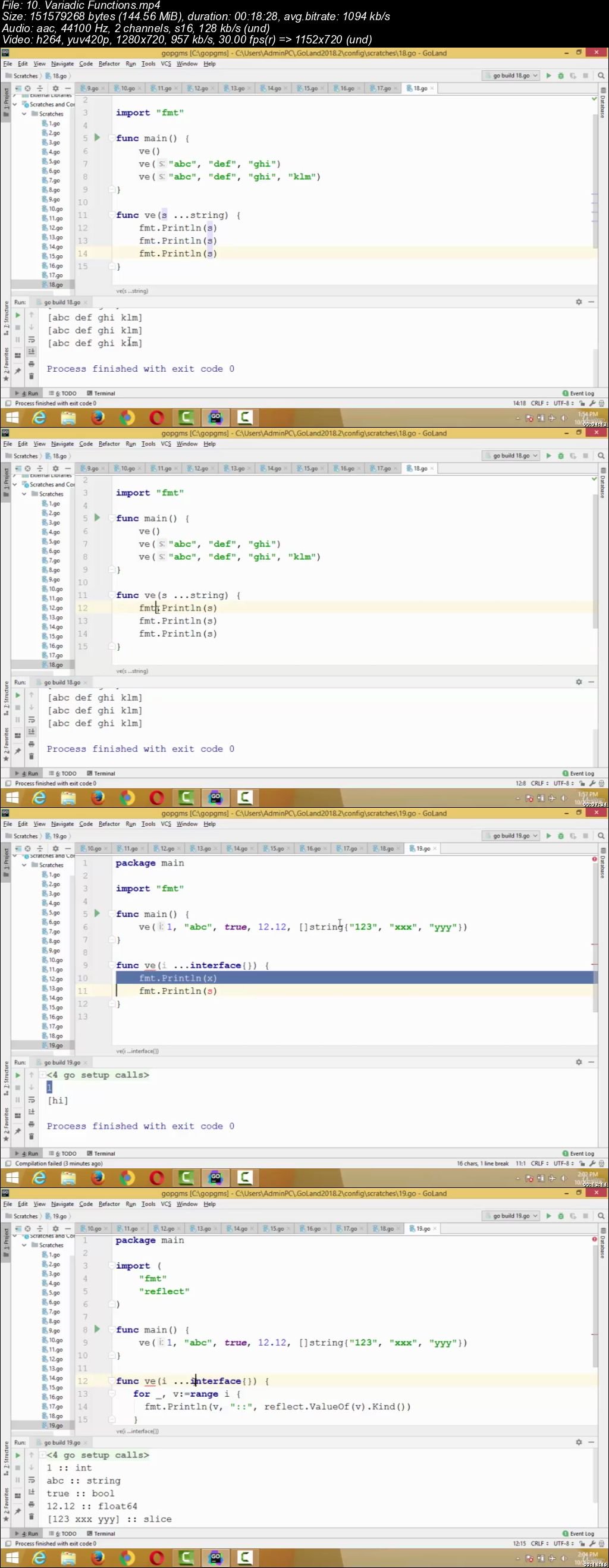
Task: Switch to the 13.go editor tab in top frame
Action: (x=237, y=88)
